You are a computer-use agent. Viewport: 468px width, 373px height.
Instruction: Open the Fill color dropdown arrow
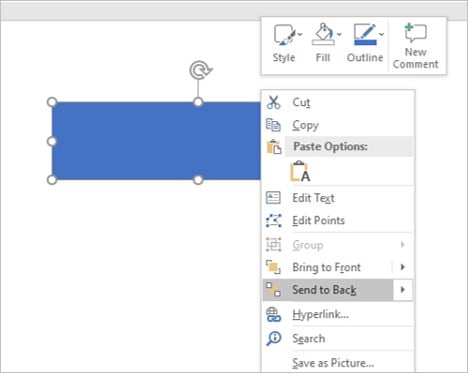pyautogui.click(x=339, y=34)
